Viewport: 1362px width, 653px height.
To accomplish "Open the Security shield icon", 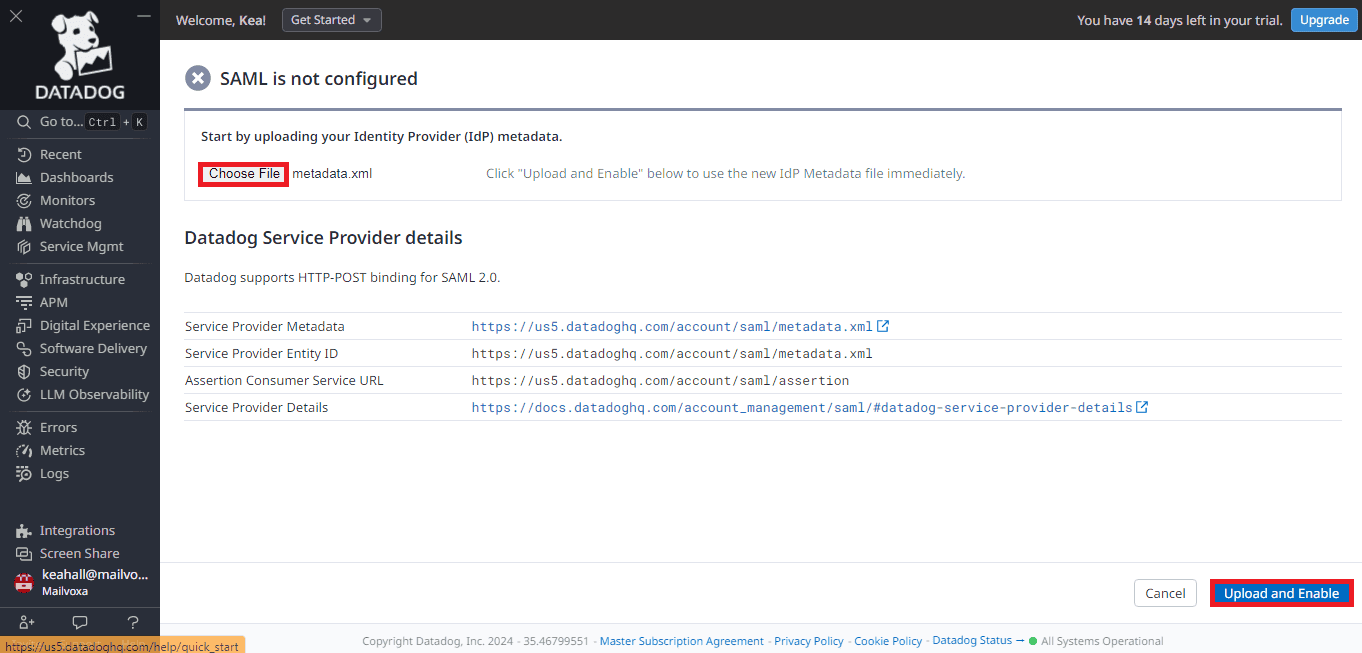I will 24,372.
